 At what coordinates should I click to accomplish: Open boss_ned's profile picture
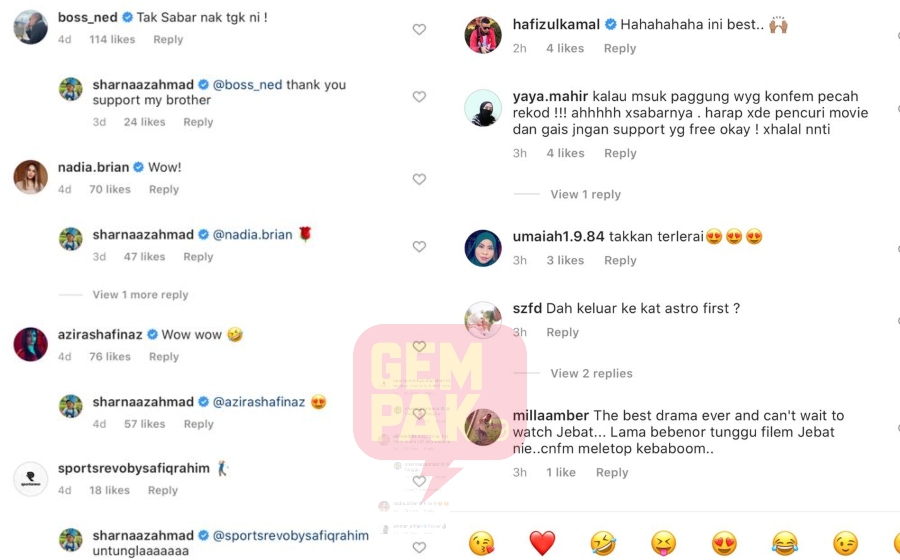tap(30, 27)
